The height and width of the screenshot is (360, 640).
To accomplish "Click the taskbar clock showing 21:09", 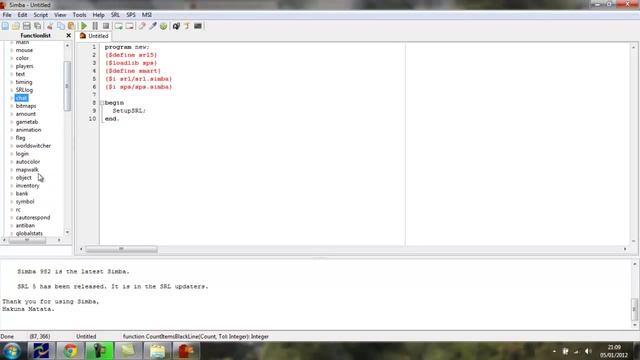I will (x=614, y=351).
